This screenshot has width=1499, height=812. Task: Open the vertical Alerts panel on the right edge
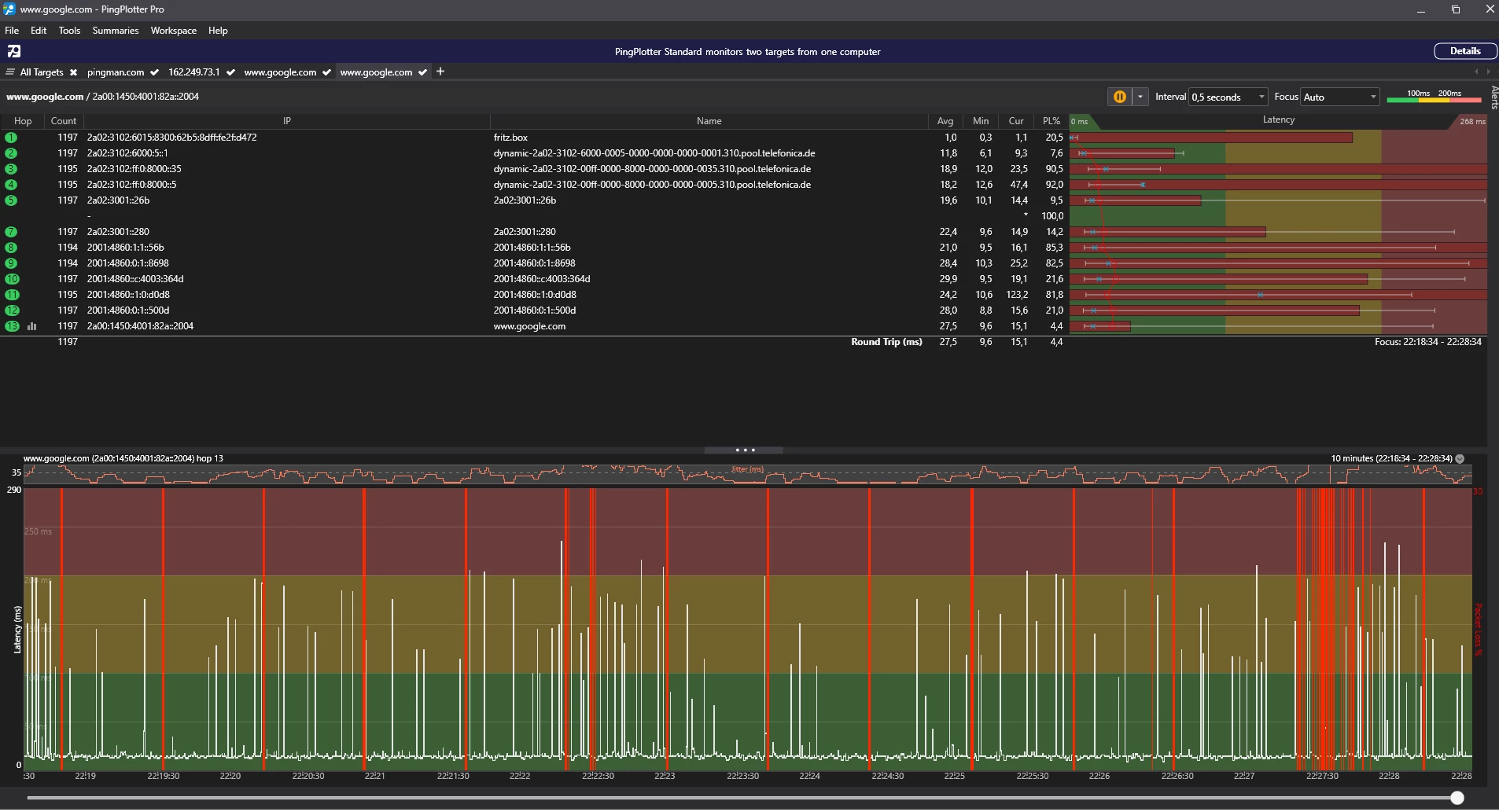(1493, 97)
